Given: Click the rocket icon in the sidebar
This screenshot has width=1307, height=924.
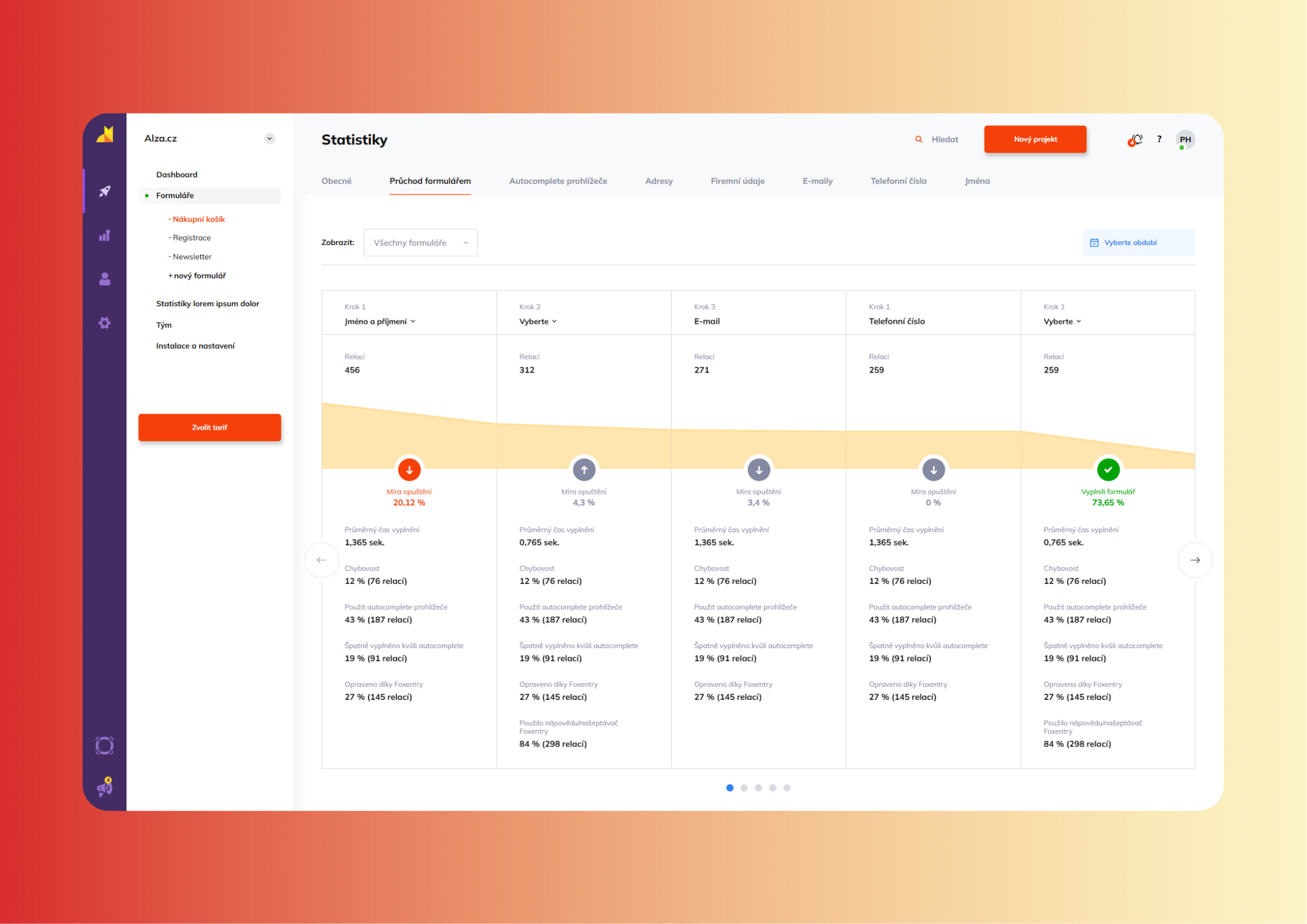Looking at the screenshot, I should (105, 191).
